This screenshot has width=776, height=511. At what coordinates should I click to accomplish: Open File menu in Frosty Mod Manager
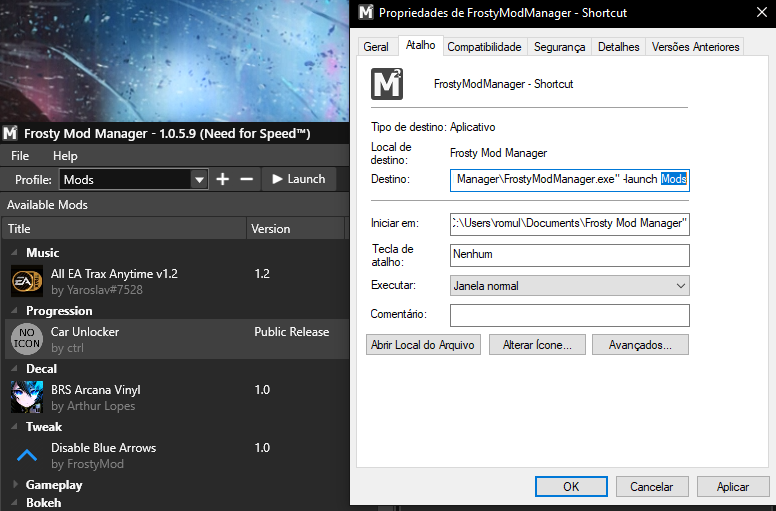(20, 156)
